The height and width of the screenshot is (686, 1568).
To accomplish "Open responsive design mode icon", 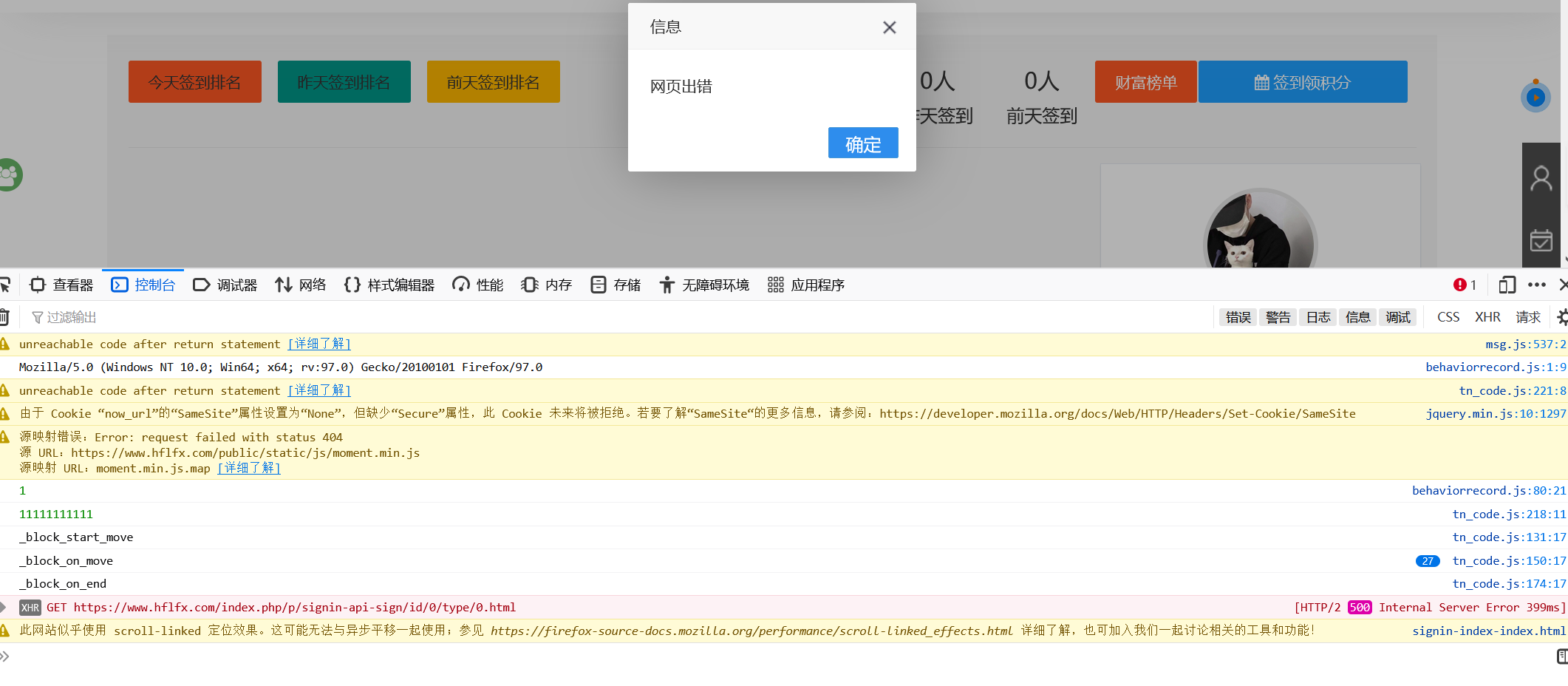I will tap(1507, 285).
